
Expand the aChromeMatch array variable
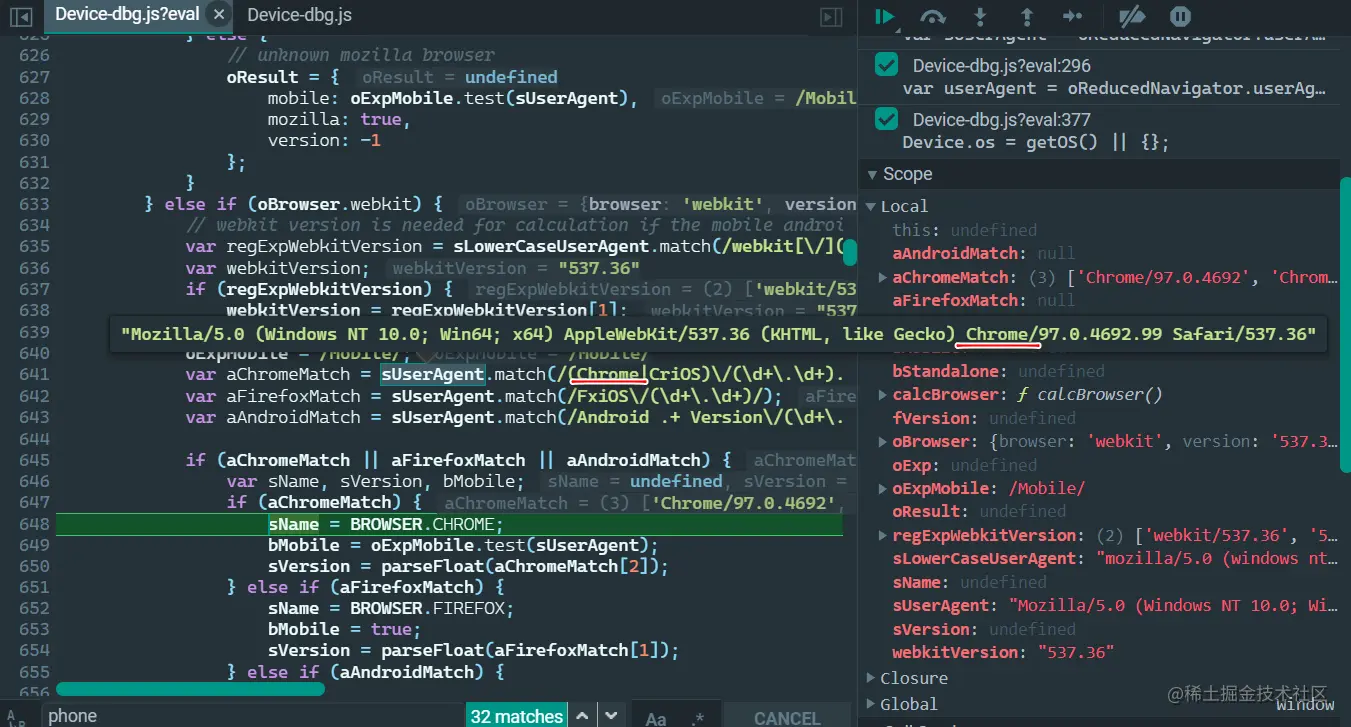pos(882,277)
